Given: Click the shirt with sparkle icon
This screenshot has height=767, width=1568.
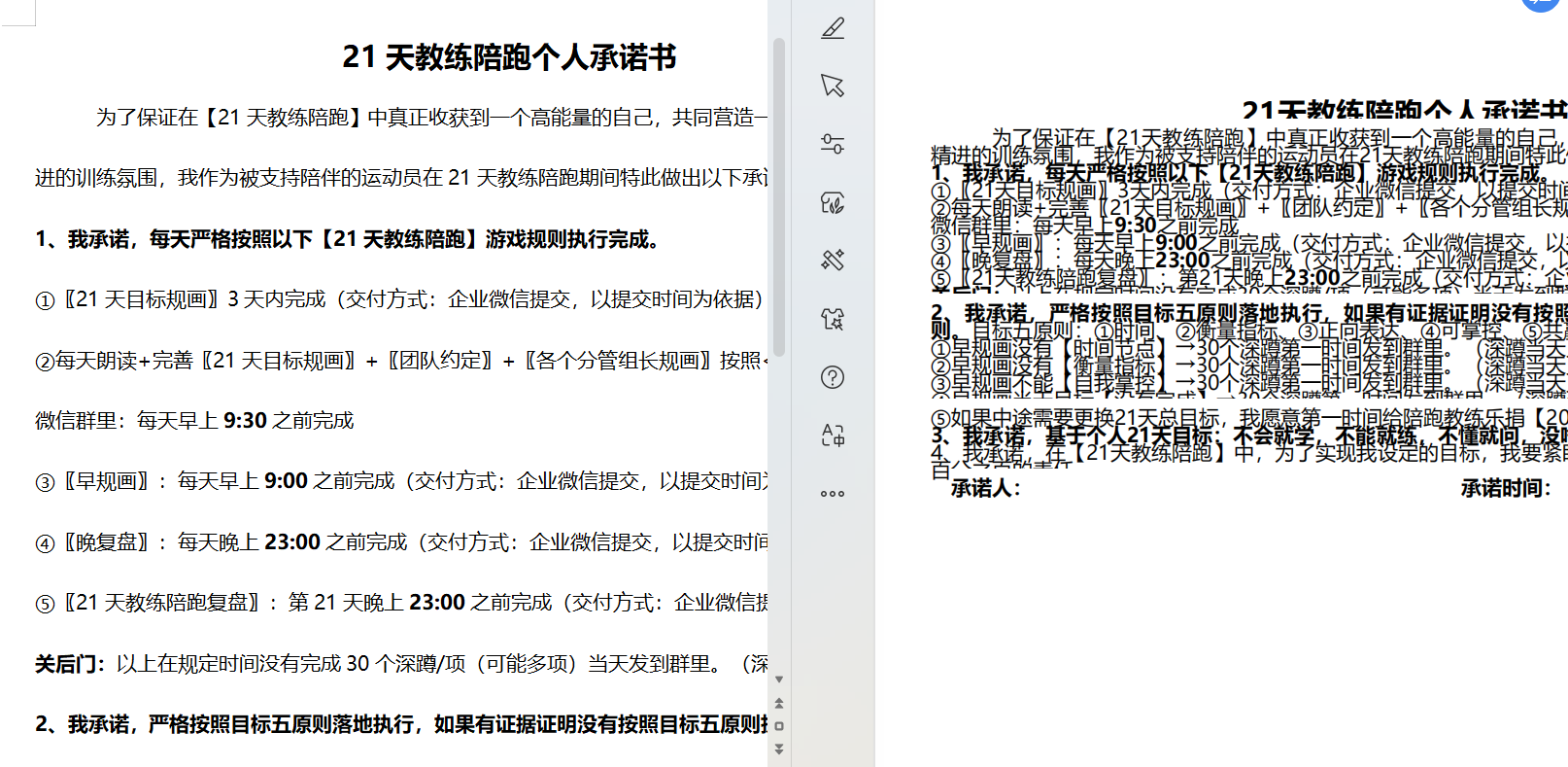Looking at the screenshot, I should [x=833, y=319].
